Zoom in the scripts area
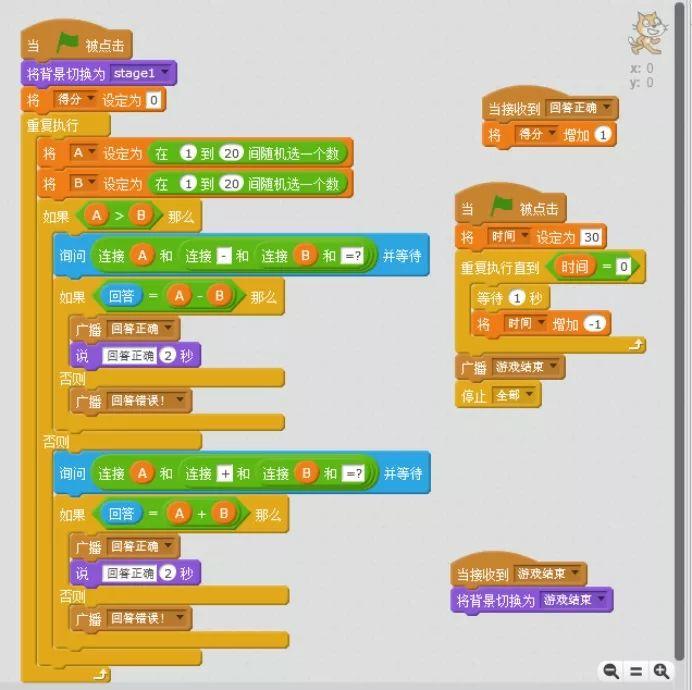 click(661, 671)
